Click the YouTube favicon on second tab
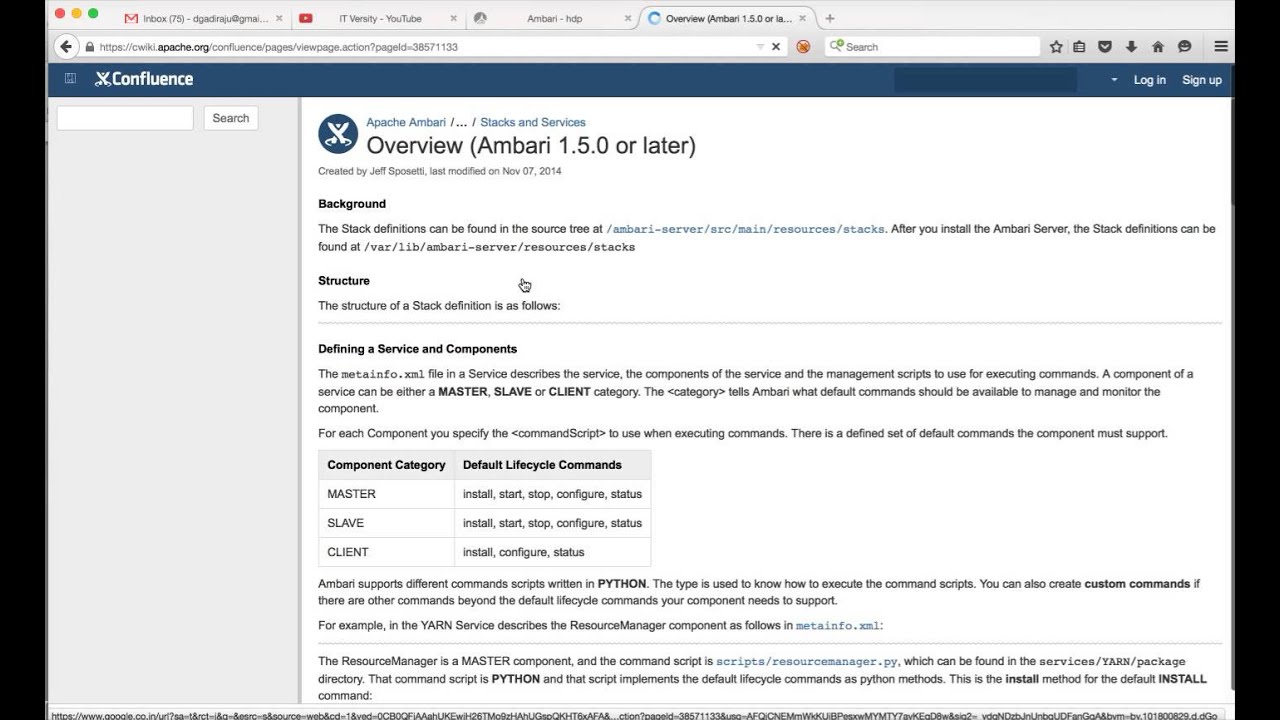Screen dimensions: 1280x720 (x=306, y=18)
